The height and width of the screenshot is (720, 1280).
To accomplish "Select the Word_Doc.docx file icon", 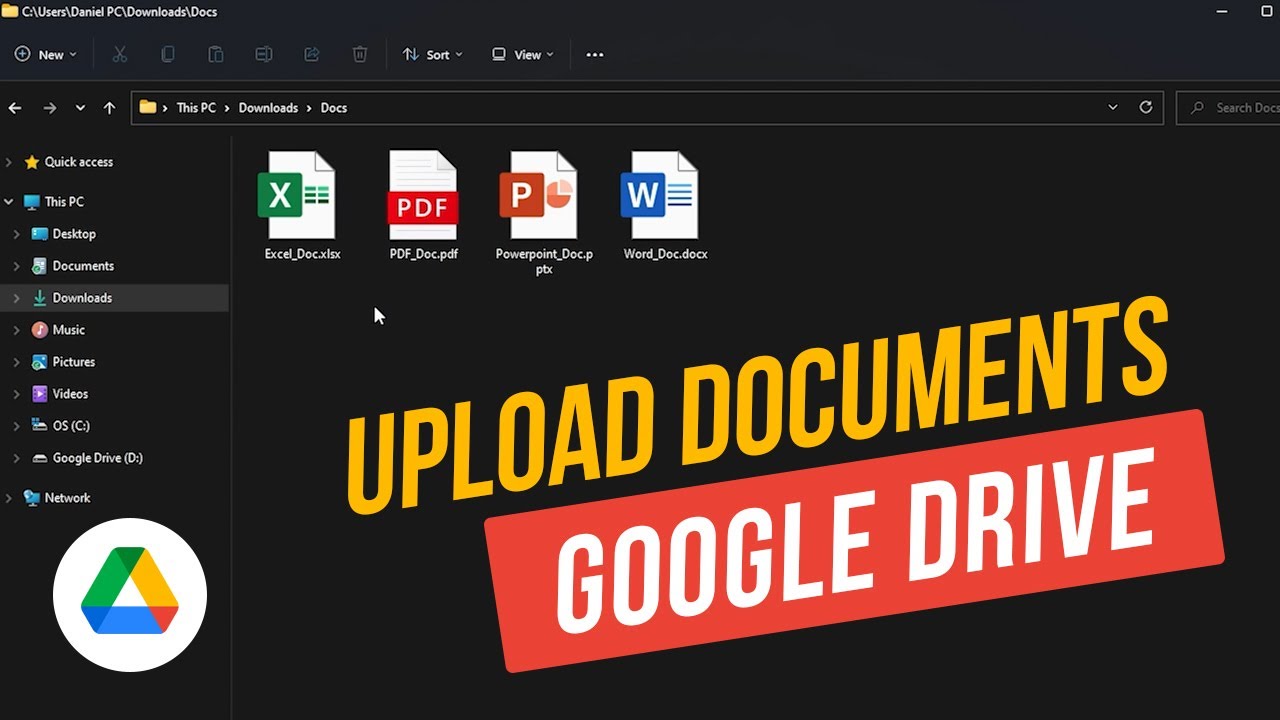I will pyautogui.click(x=659, y=195).
